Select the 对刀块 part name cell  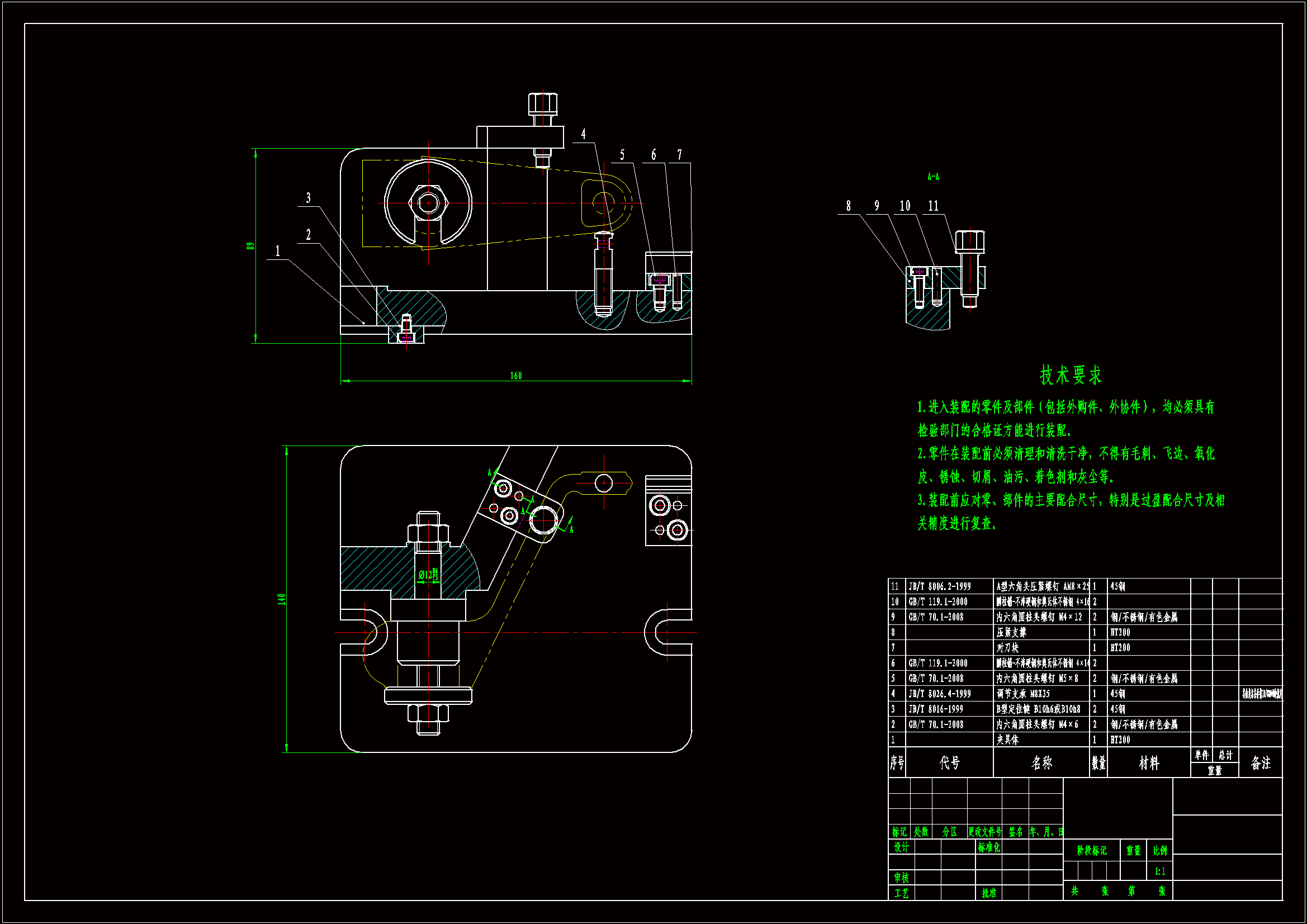[1007, 648]
